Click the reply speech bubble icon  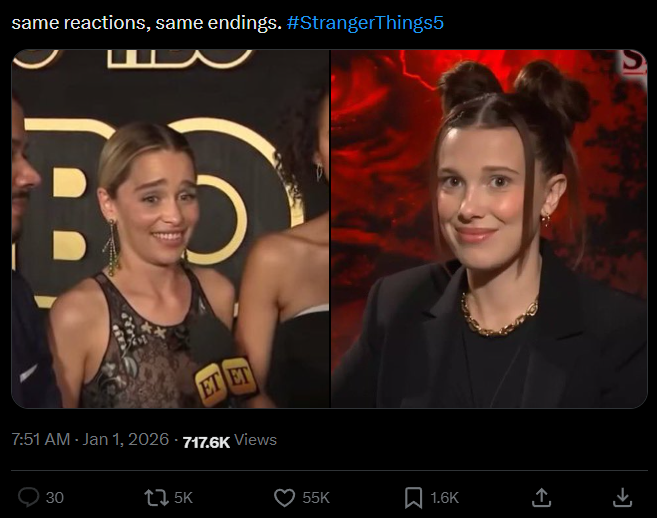tap(28, 497)
